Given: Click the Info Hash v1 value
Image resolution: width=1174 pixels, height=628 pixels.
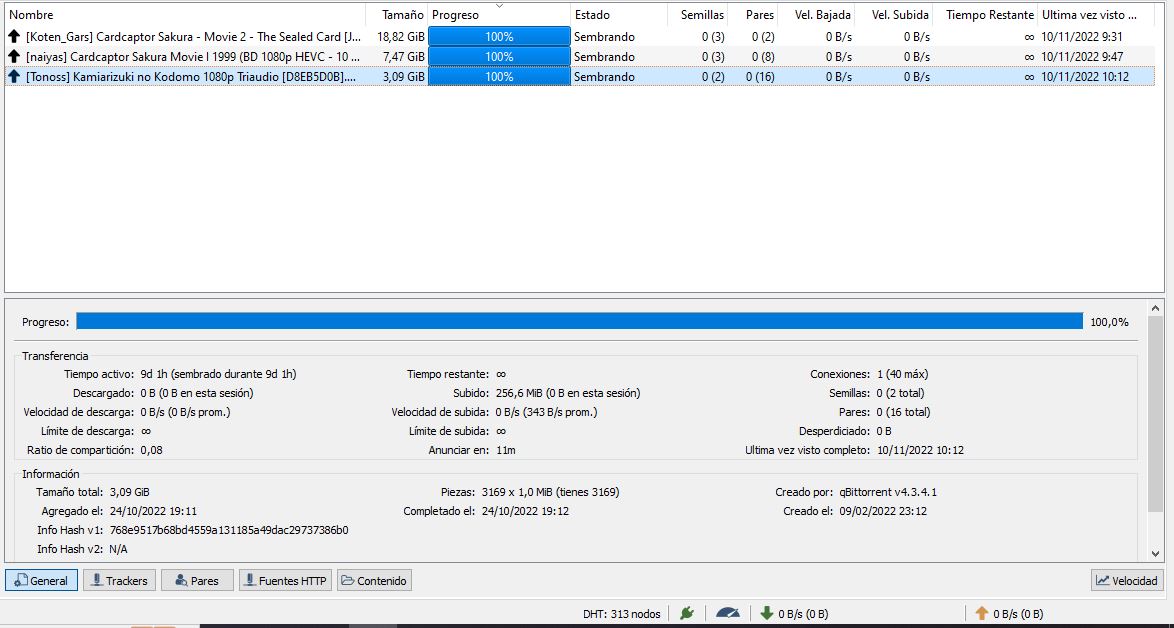Looking at the screenshot, I should pyautogui.click(x=229, y=530).
